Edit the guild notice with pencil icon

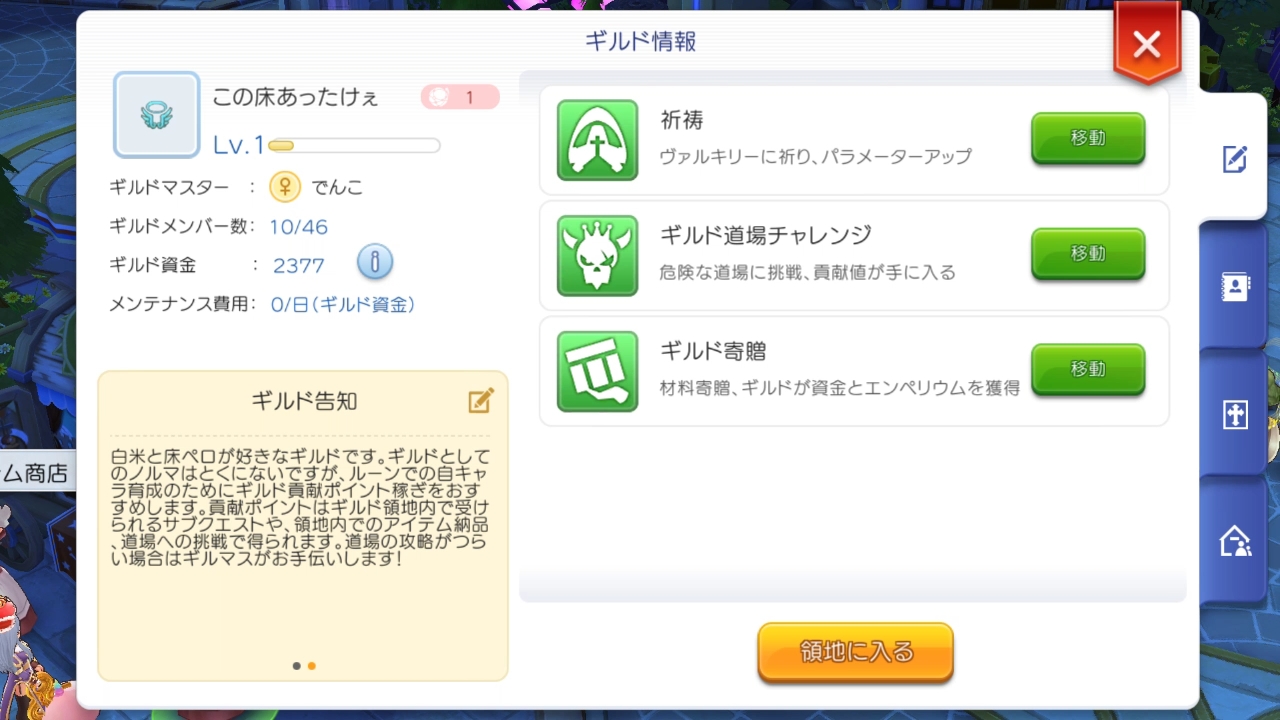pyautogui.click(x=481, y=400)
